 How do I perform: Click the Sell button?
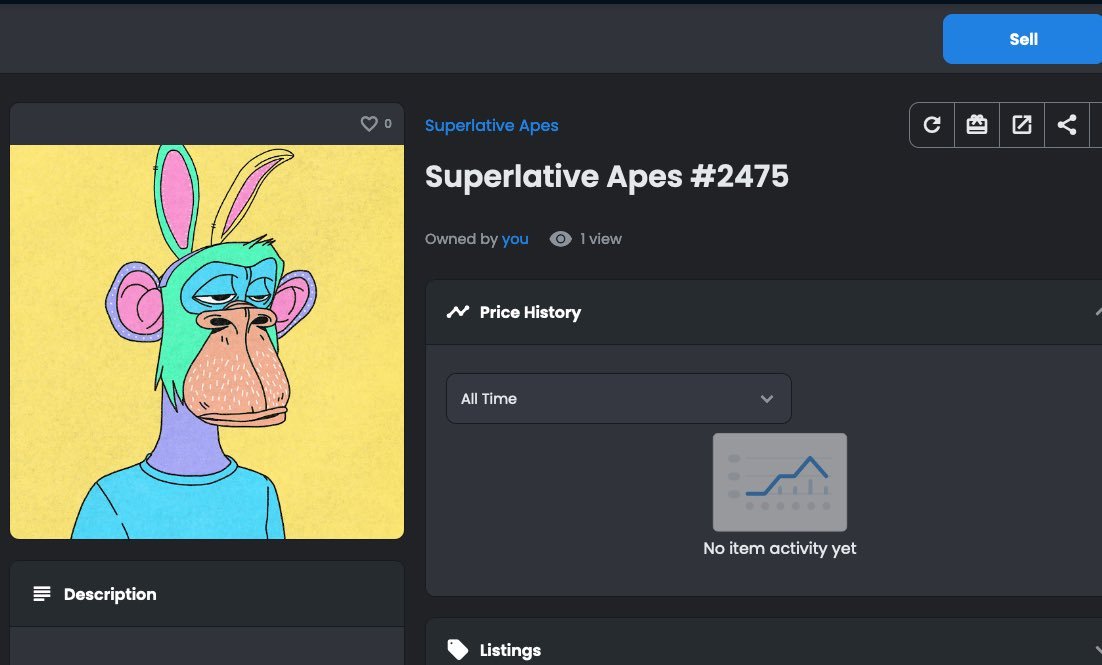1023,39
